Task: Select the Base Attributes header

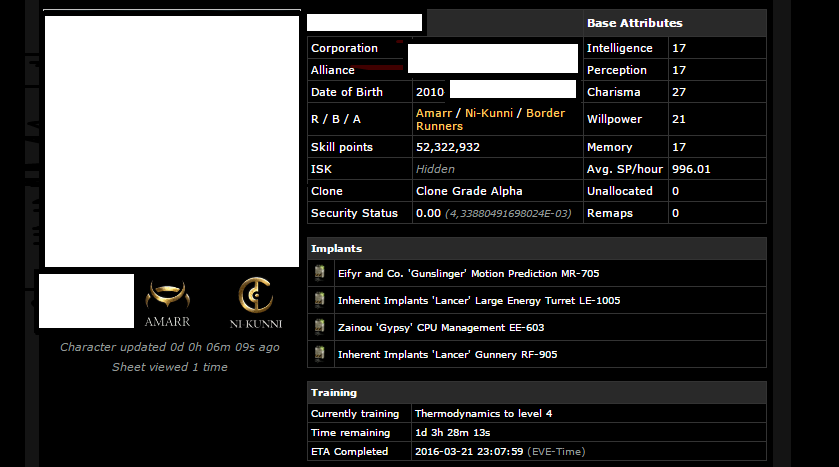Action: (x=675, y=23)
